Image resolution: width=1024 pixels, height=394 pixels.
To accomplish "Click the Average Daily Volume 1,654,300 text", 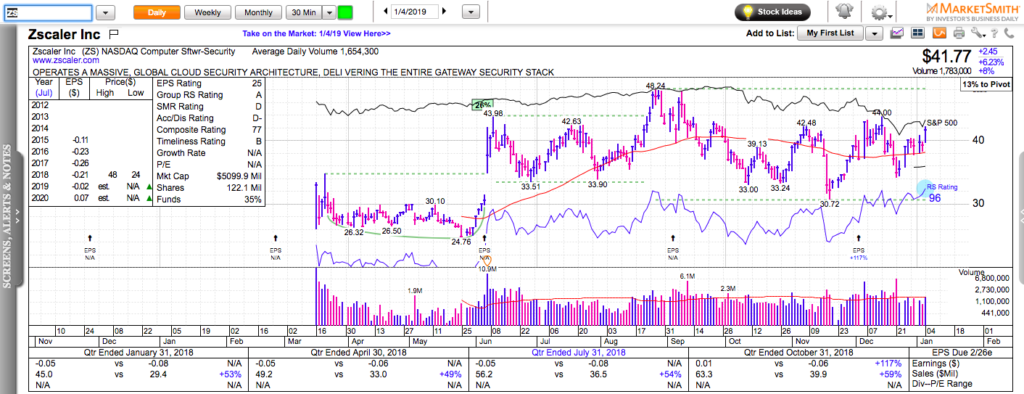I will pyautogui.click(x=315, y=52).
